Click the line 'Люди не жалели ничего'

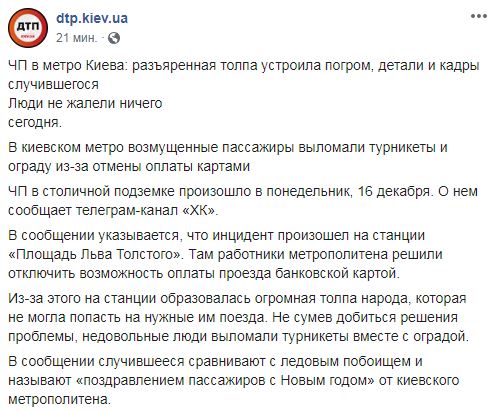(x=85, y=103)
